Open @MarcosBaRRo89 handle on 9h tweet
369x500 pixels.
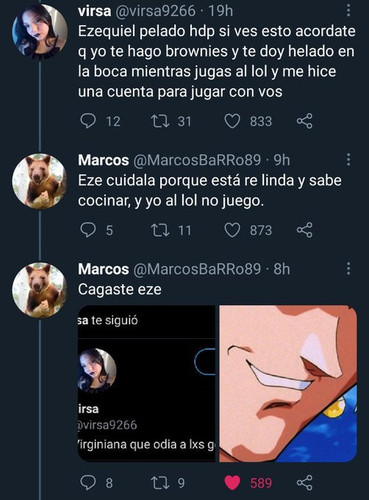[x=197, y=160]
